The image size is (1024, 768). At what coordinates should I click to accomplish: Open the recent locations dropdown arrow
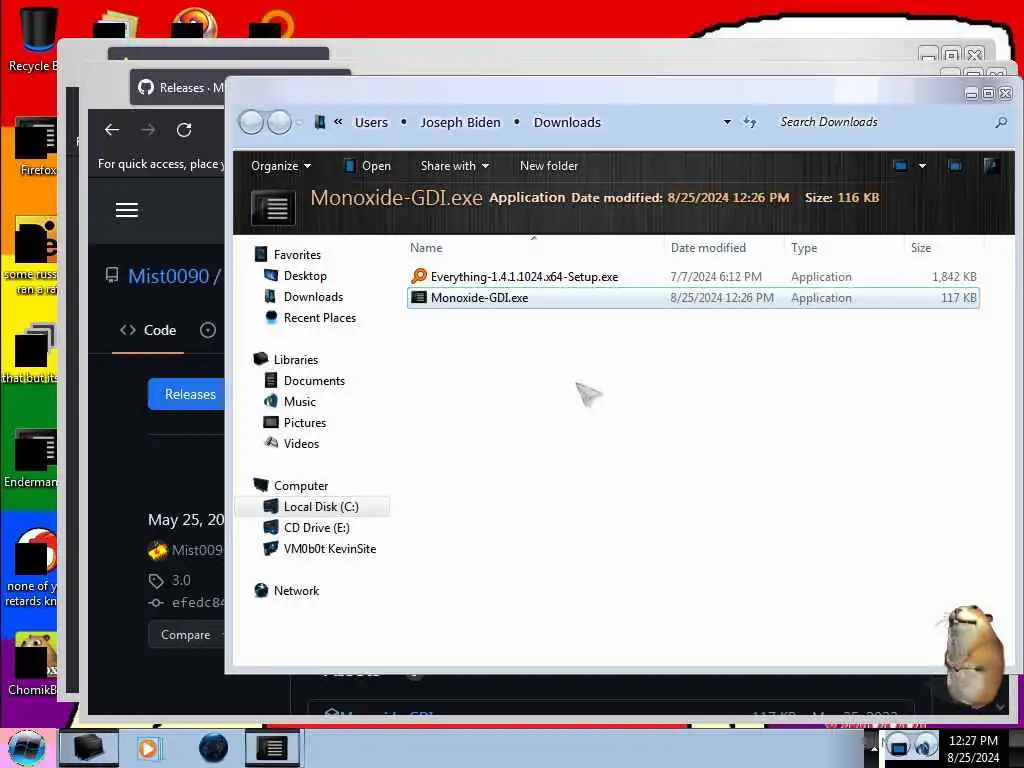(x=299, y=123)
